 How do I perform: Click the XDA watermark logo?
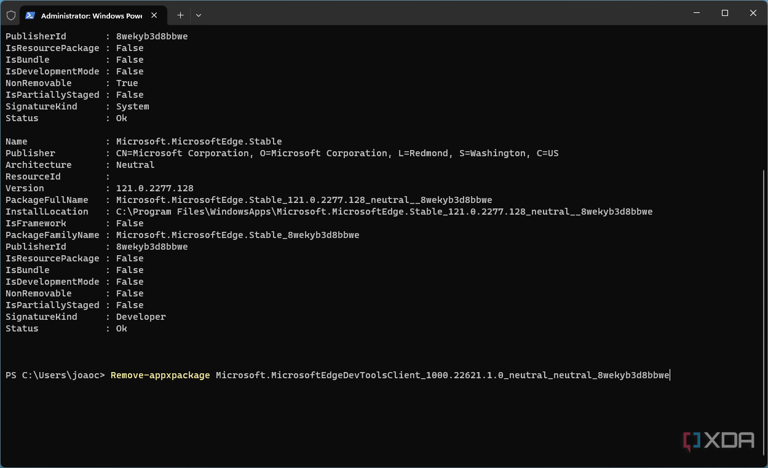click(x=719, y=441)
